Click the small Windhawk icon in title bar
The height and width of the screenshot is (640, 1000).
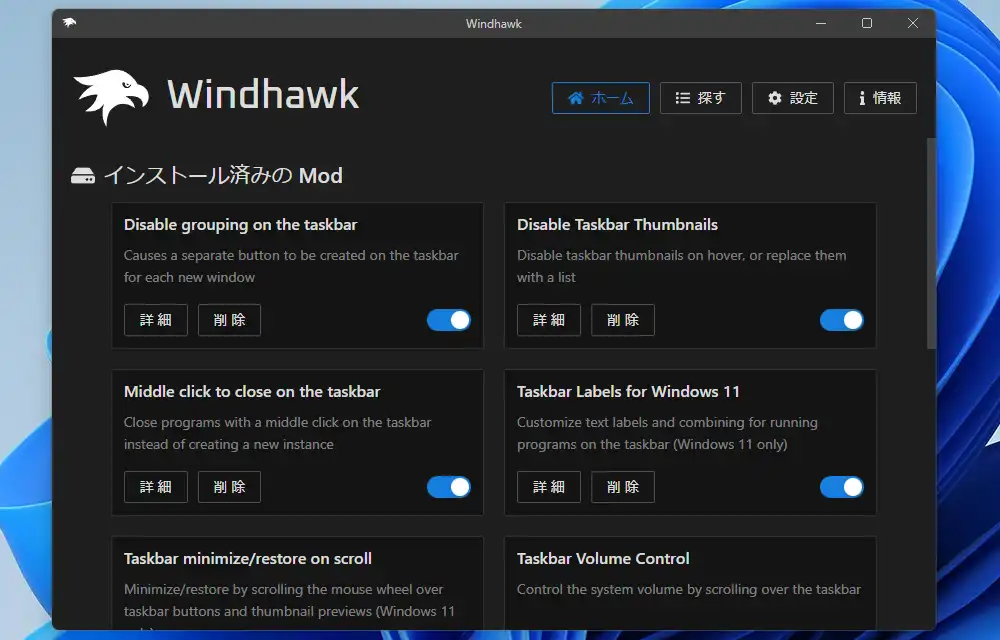click(70, 23)
